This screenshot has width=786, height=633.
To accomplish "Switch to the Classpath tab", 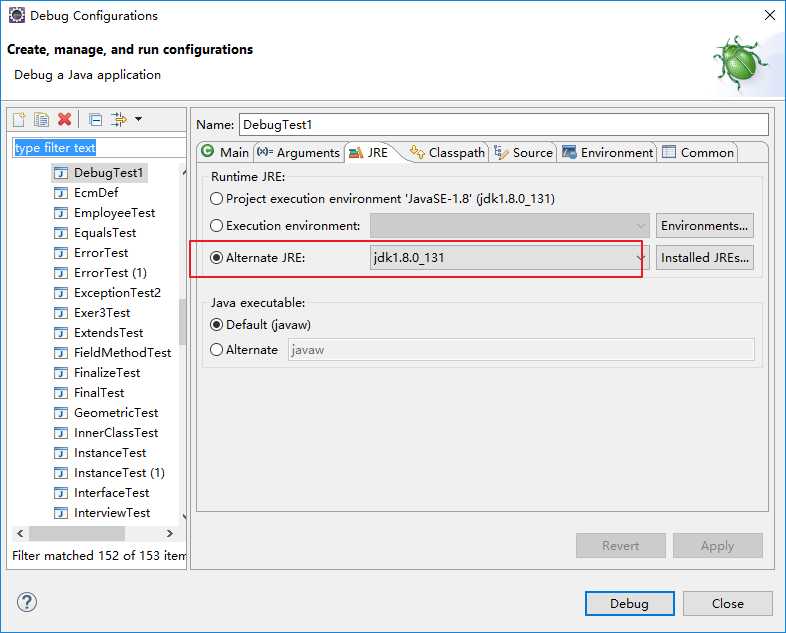I will coord(447,152).
